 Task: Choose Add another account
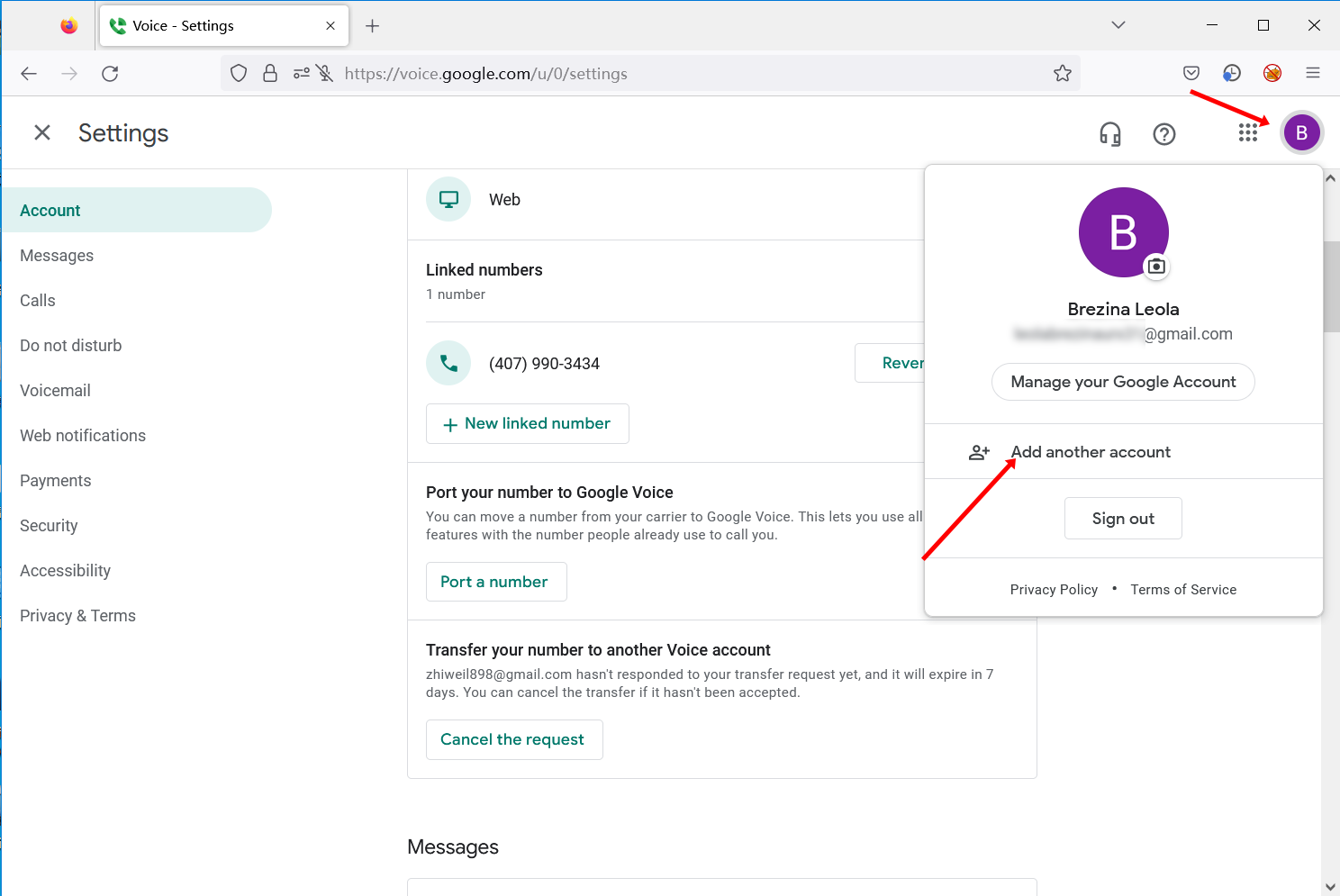coord(1124,452)
